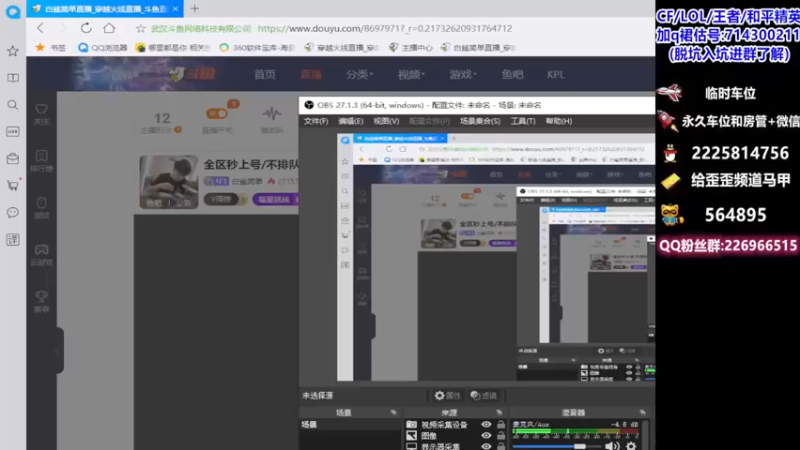Open the OBS 工具(T) menu
The height and width of the screenshot is (450, 800).
(x=523, y=121)
